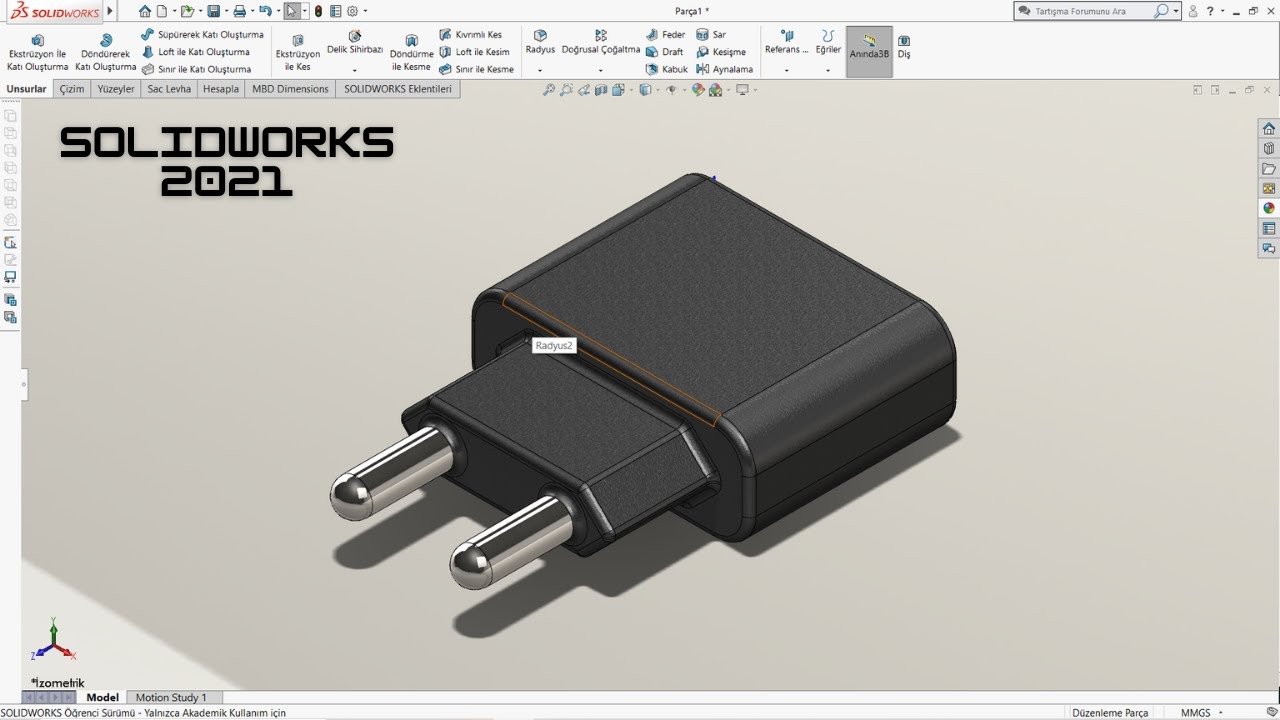Viewport: 1280px width, 720px height.
Task: Open SOLIDWORKS Resources home task pane icon
Action: 1269,129
